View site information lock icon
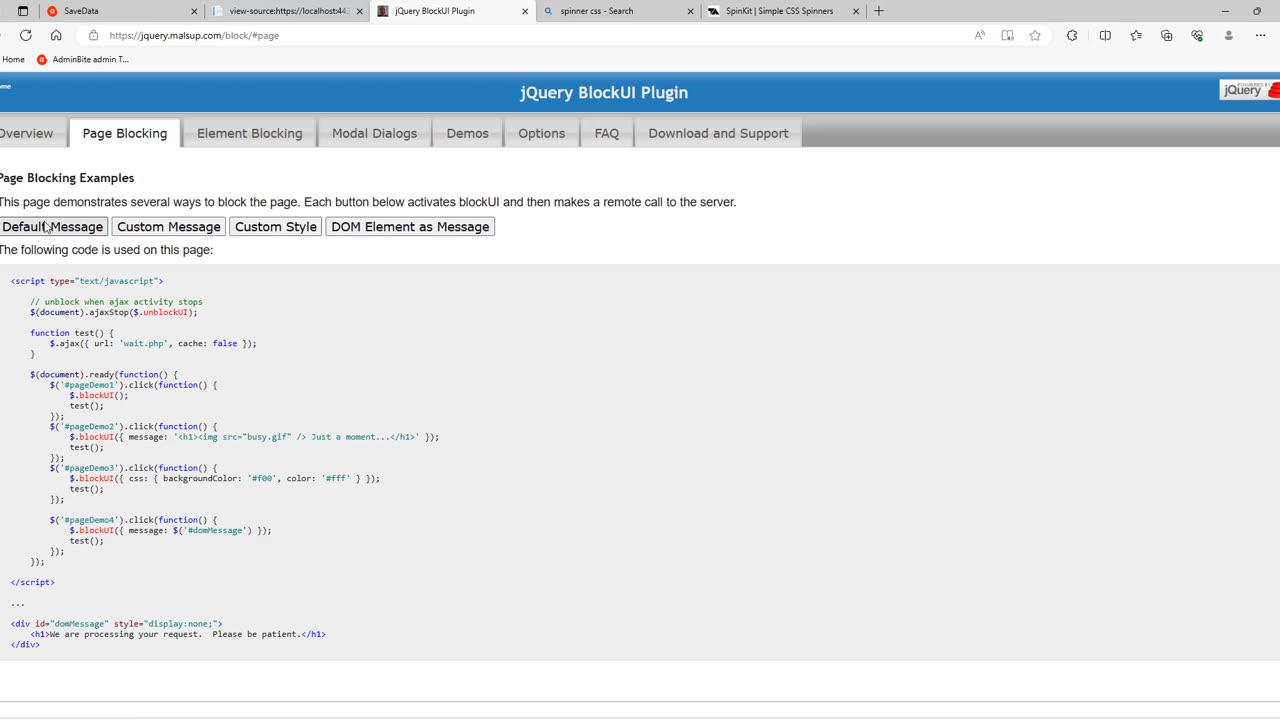The image size is (1280, 720). click(x=93, y=35)
